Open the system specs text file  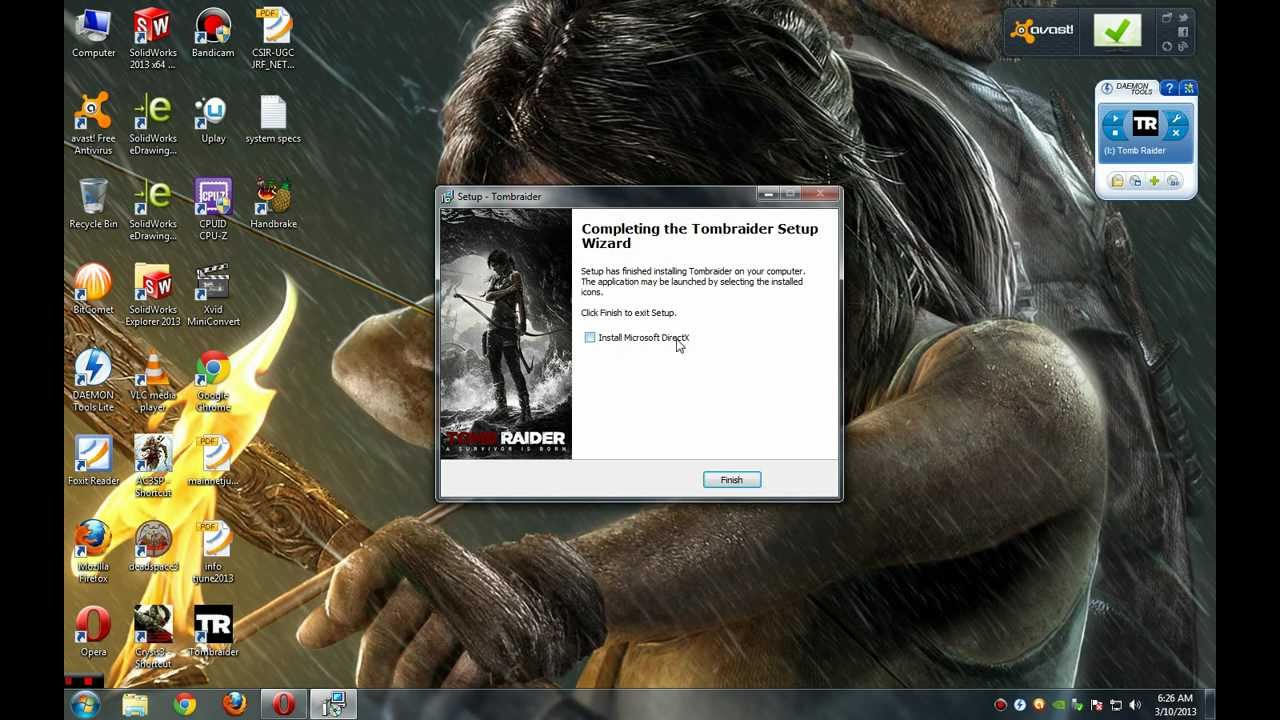coord(273,119)
